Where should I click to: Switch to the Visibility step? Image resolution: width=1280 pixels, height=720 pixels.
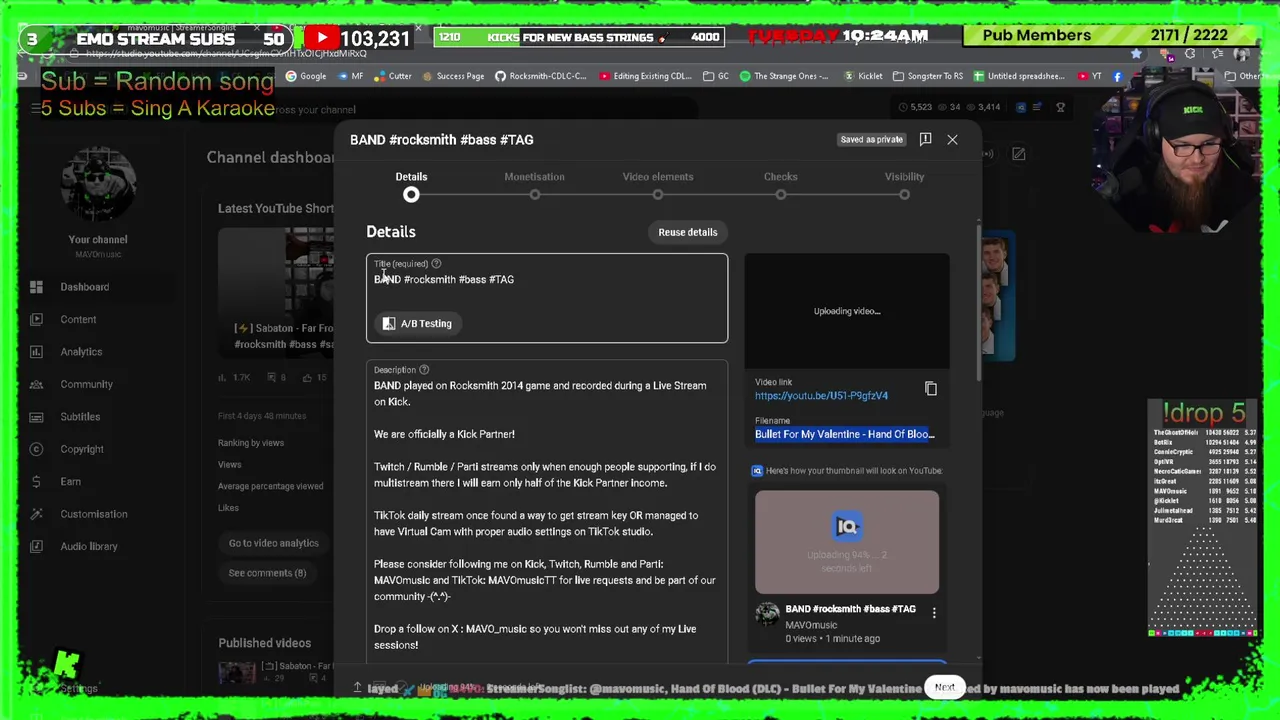(904, 177)
